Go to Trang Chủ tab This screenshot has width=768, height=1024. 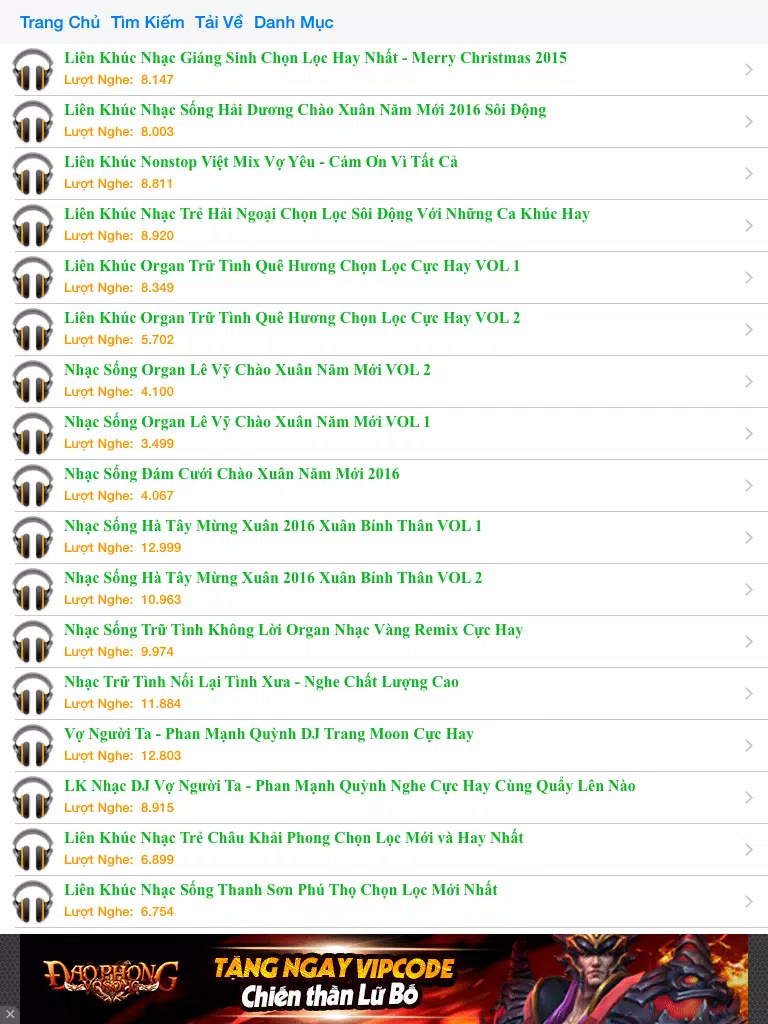pos(59,22)
